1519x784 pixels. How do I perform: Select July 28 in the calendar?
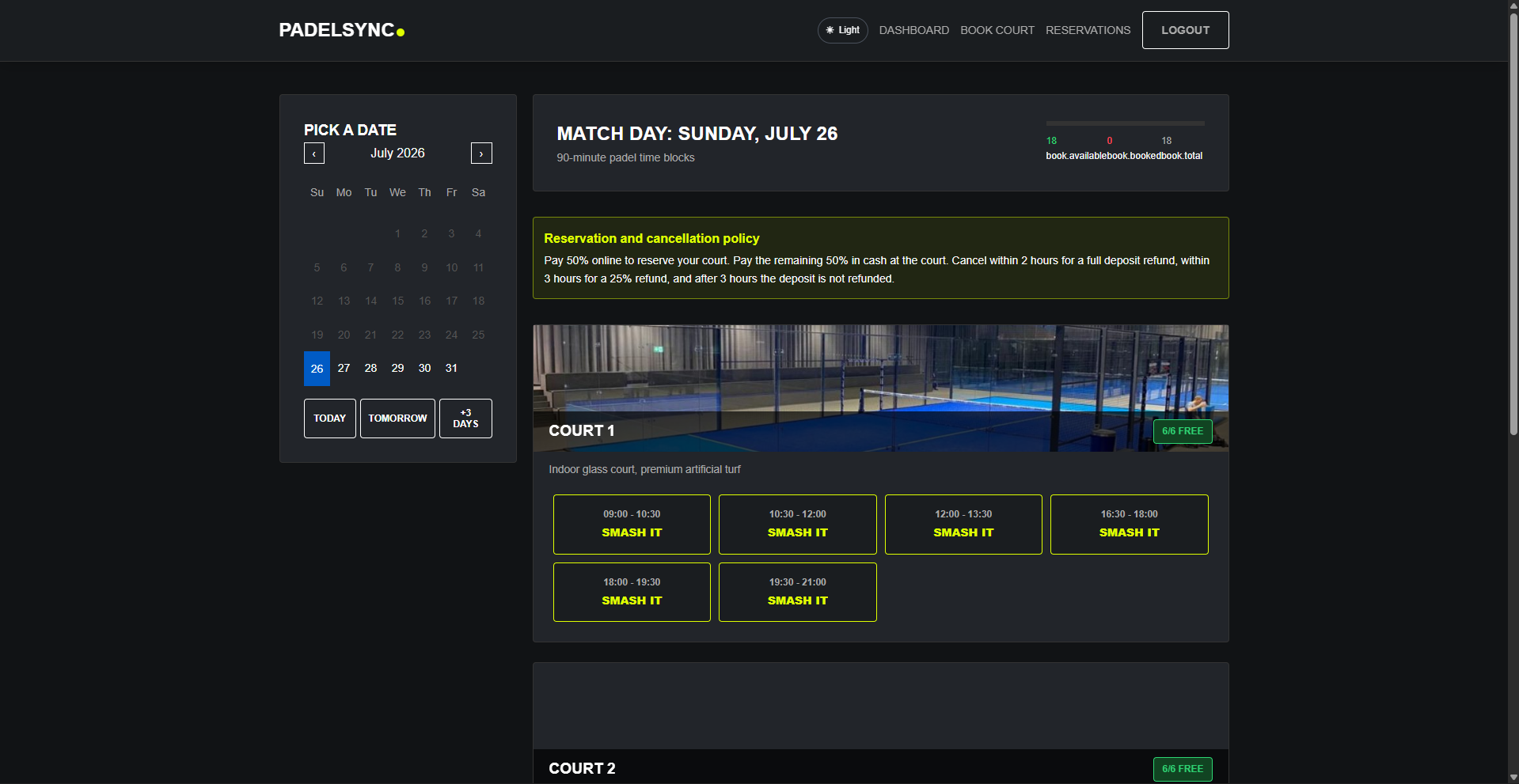(x=370, y=369)
